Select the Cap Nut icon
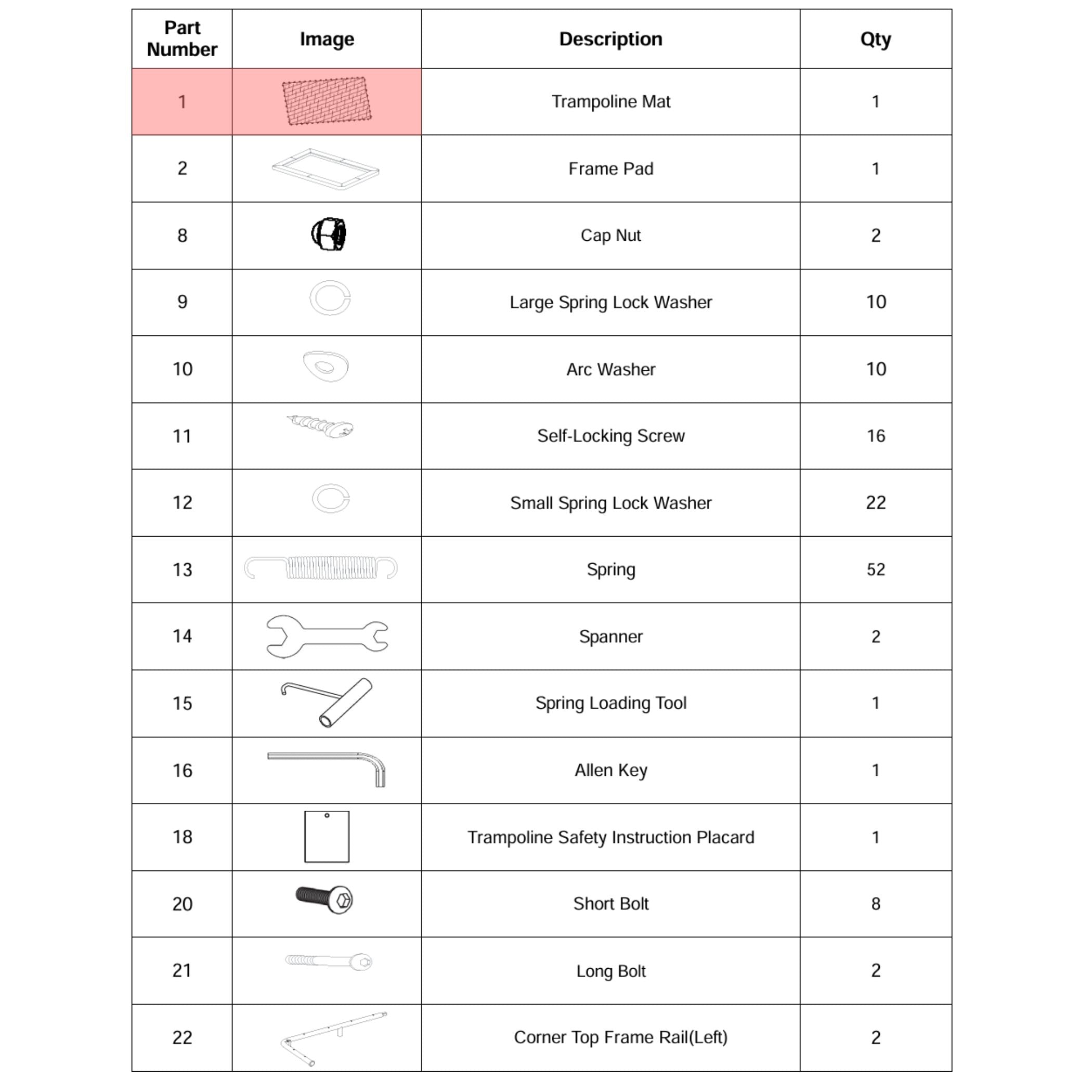 pos(329,234)
